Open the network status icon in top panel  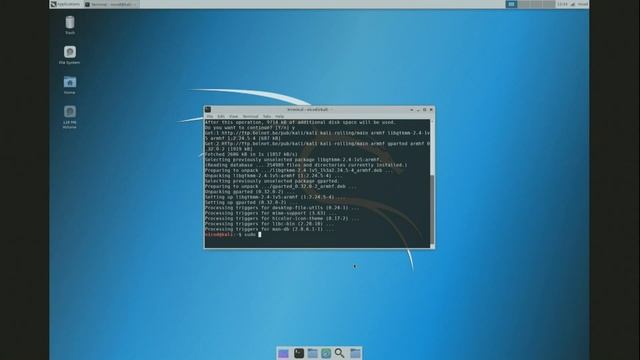pos(572,4)
